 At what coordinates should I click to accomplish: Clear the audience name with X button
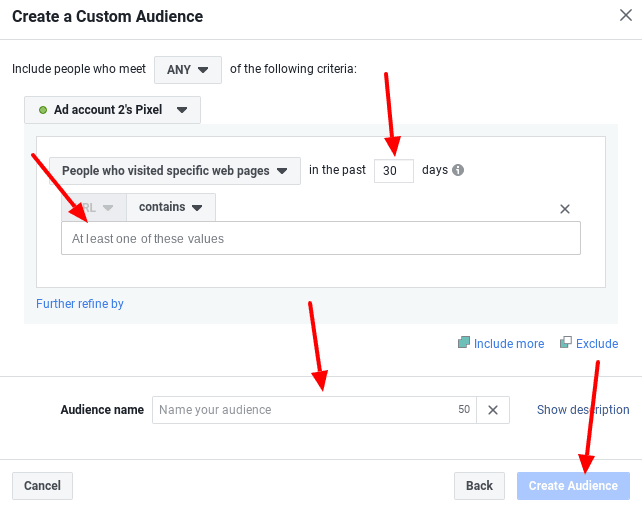tap(493, 410)
